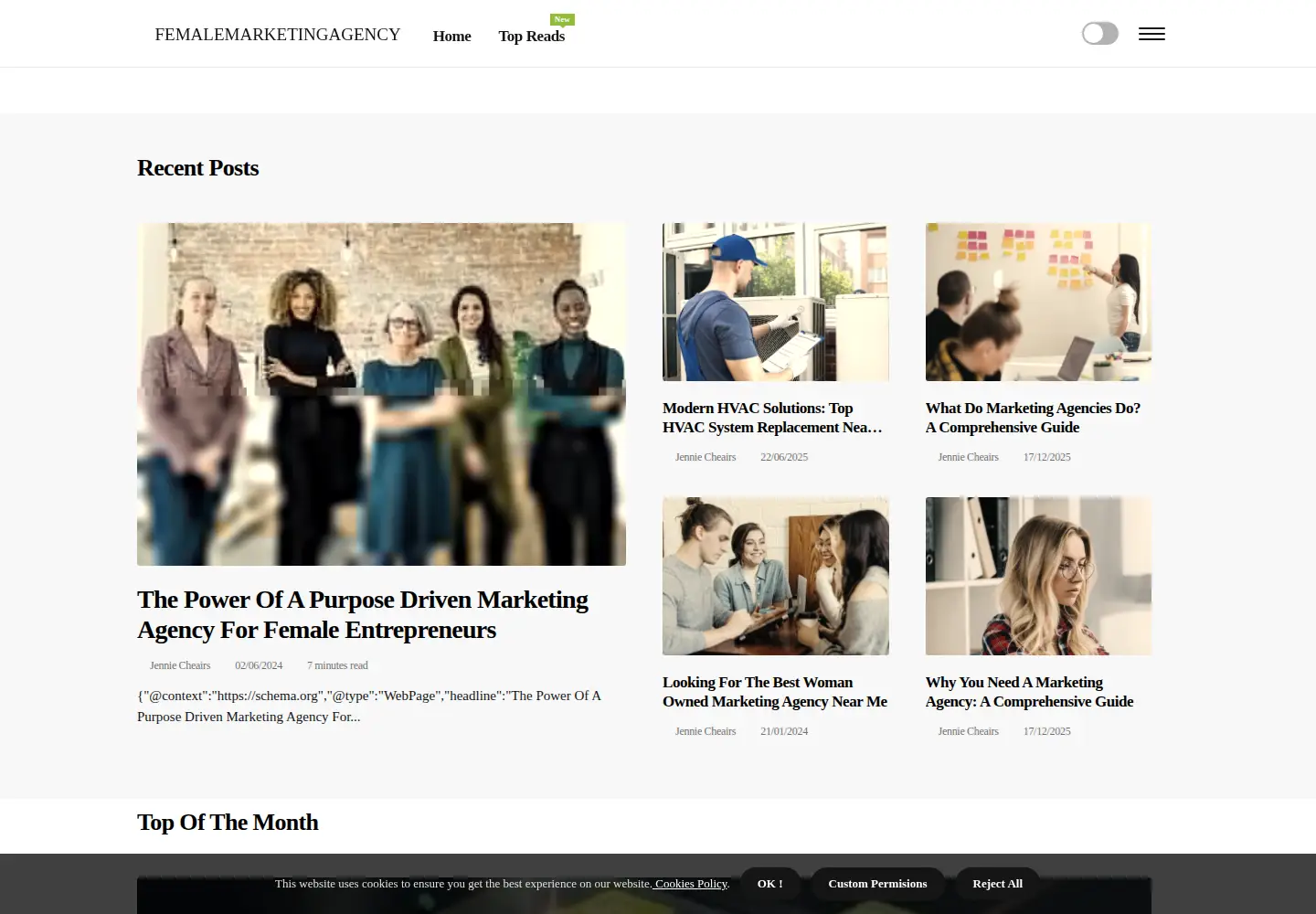Open the Top Reads menu item
Image resolution: width=1316 pixels, height=914 pixels.
(x=531, y=36)
